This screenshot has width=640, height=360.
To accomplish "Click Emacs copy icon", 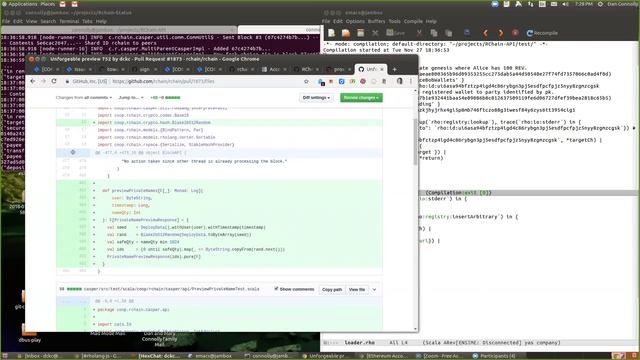I will pyautogui.click(x=434, y=33).
